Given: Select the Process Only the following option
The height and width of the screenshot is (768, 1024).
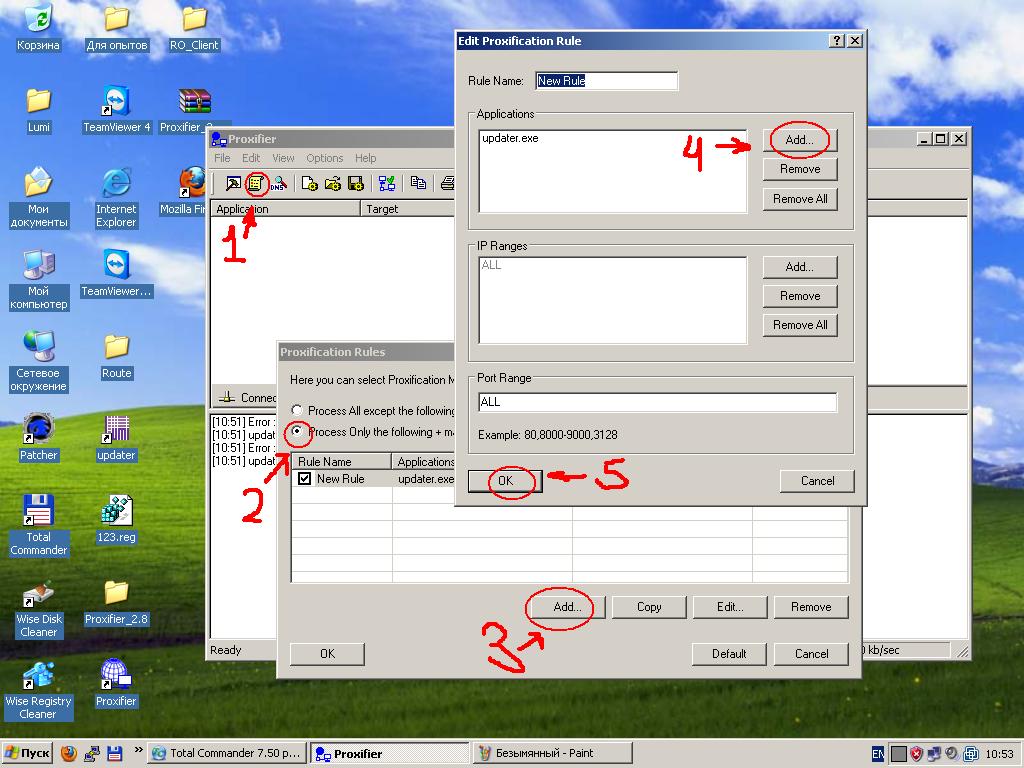Looking at the screenshot, I should 297,432.
